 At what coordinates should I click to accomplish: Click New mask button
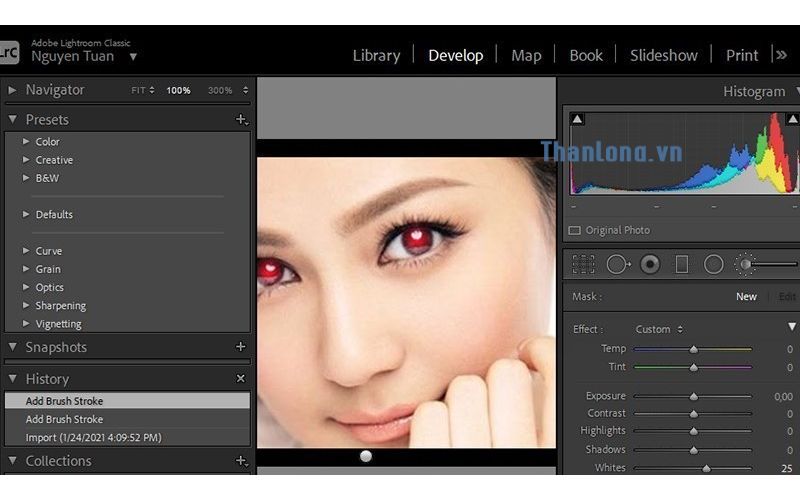(746, 297)
